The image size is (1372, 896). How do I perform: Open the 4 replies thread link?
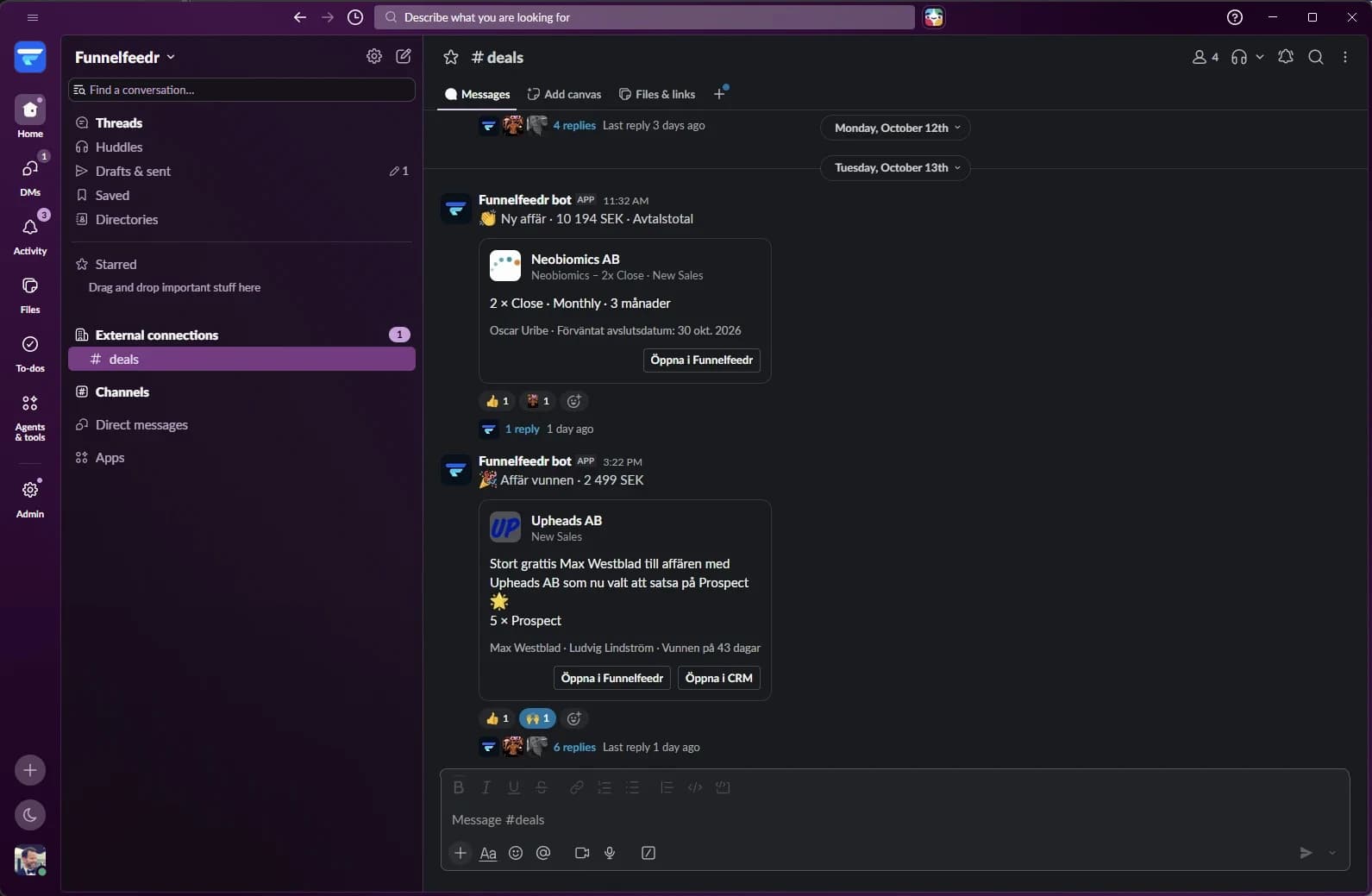point(574,125)
